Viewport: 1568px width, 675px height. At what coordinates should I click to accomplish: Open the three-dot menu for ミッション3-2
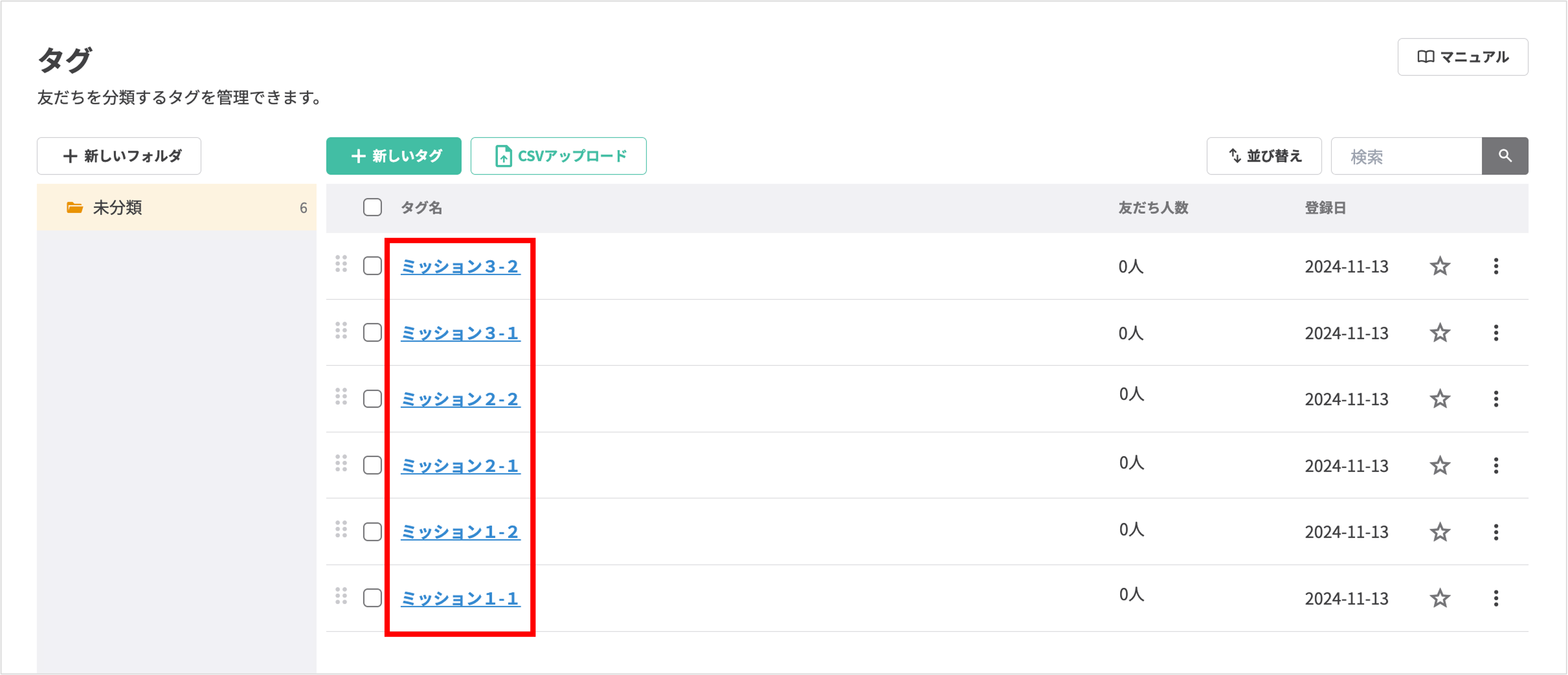1495,266
